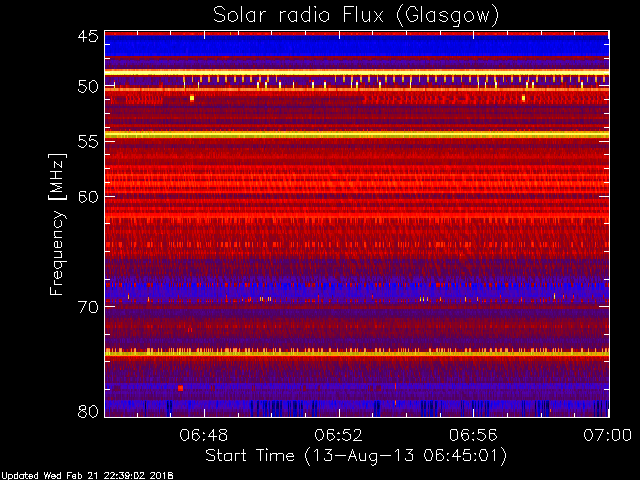Click the bright yellow-white band near 49 MHz
The image size is (640, 480).
click(357, 73)
